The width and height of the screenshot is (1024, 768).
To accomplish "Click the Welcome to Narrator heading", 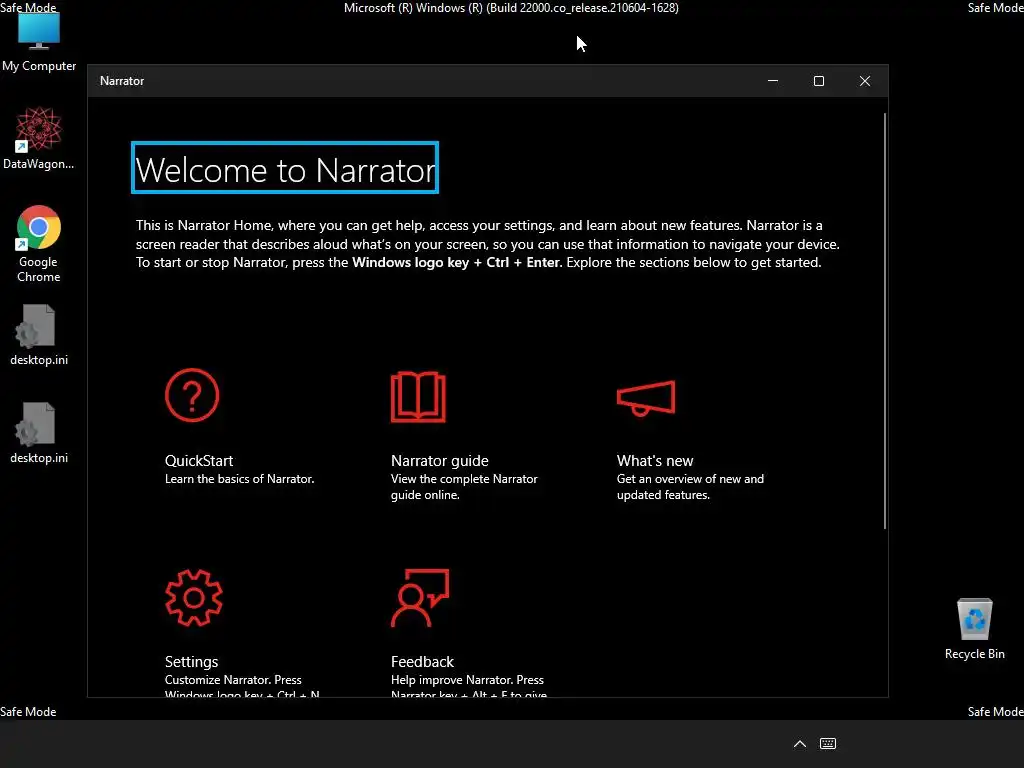I will pyautogui.click(x=285, y=168).
